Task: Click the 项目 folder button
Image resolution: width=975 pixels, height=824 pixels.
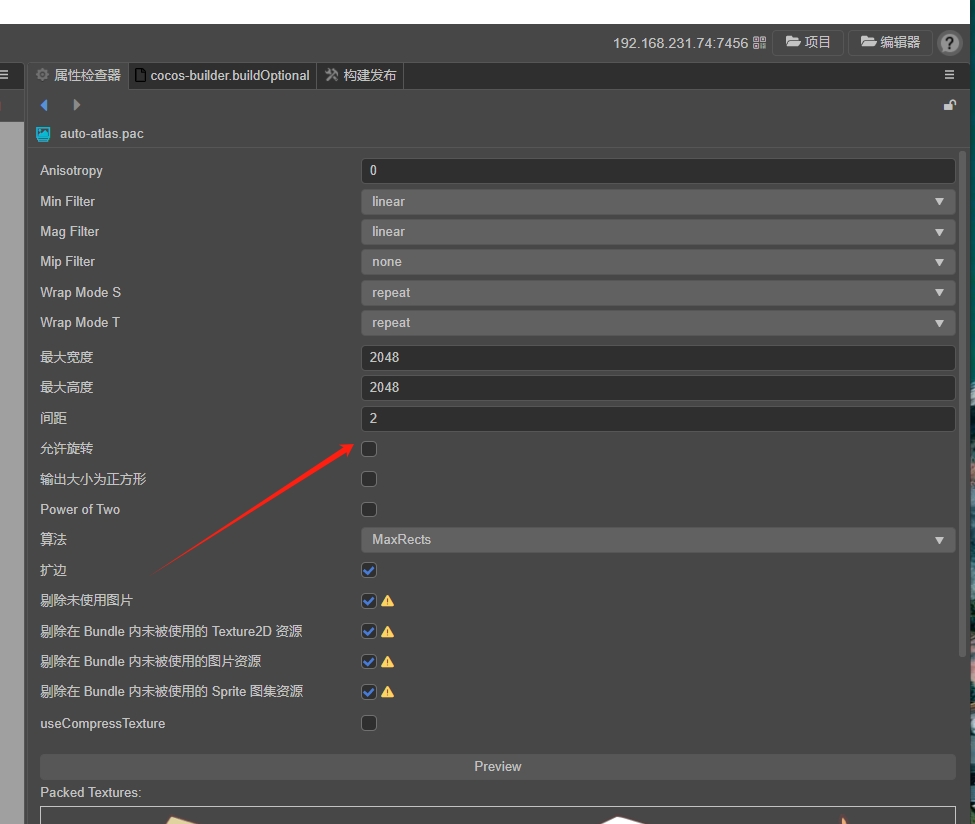Action: coord(808,42)
